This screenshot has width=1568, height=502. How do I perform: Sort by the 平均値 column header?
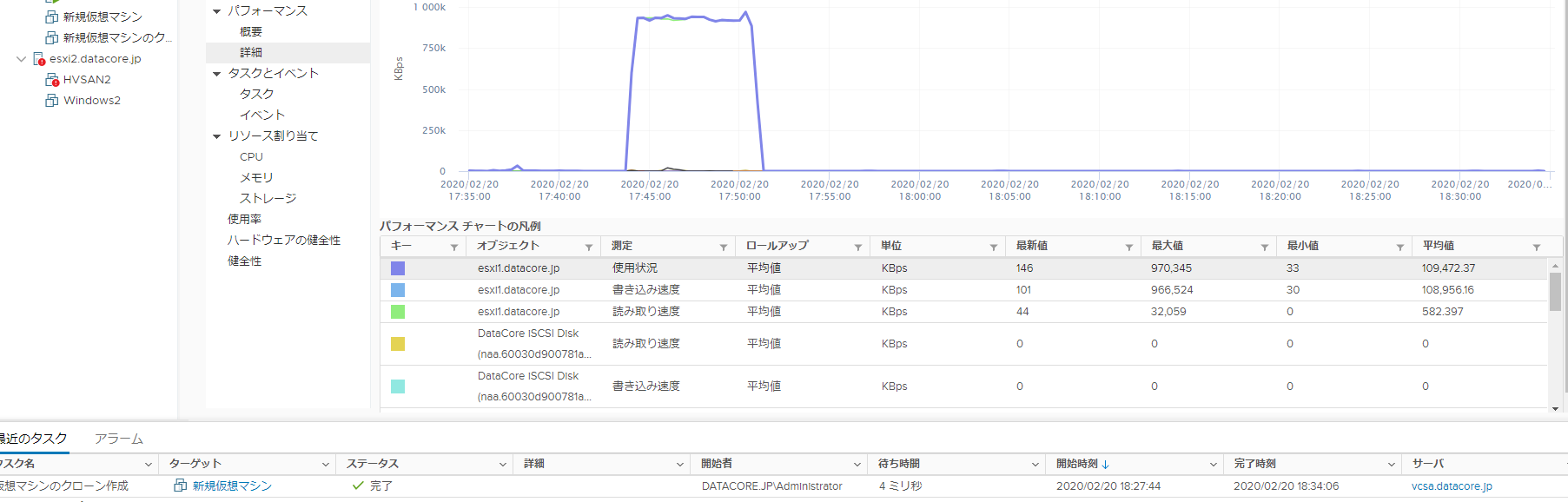[x=1439, y=246]
